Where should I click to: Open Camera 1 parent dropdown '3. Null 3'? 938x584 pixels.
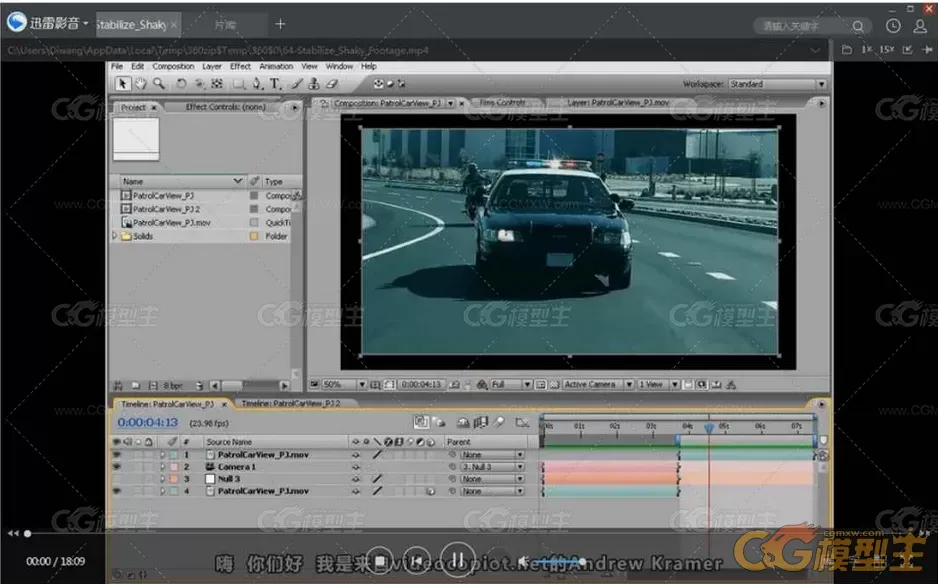click(x=492, y=467)
